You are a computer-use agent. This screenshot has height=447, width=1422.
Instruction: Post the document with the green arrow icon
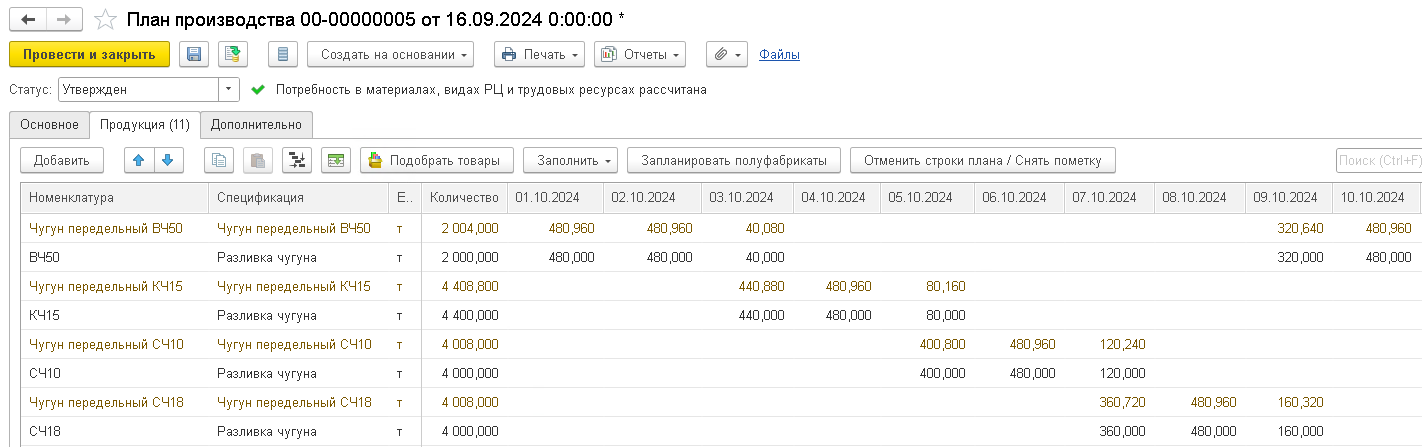click(232, 54)
